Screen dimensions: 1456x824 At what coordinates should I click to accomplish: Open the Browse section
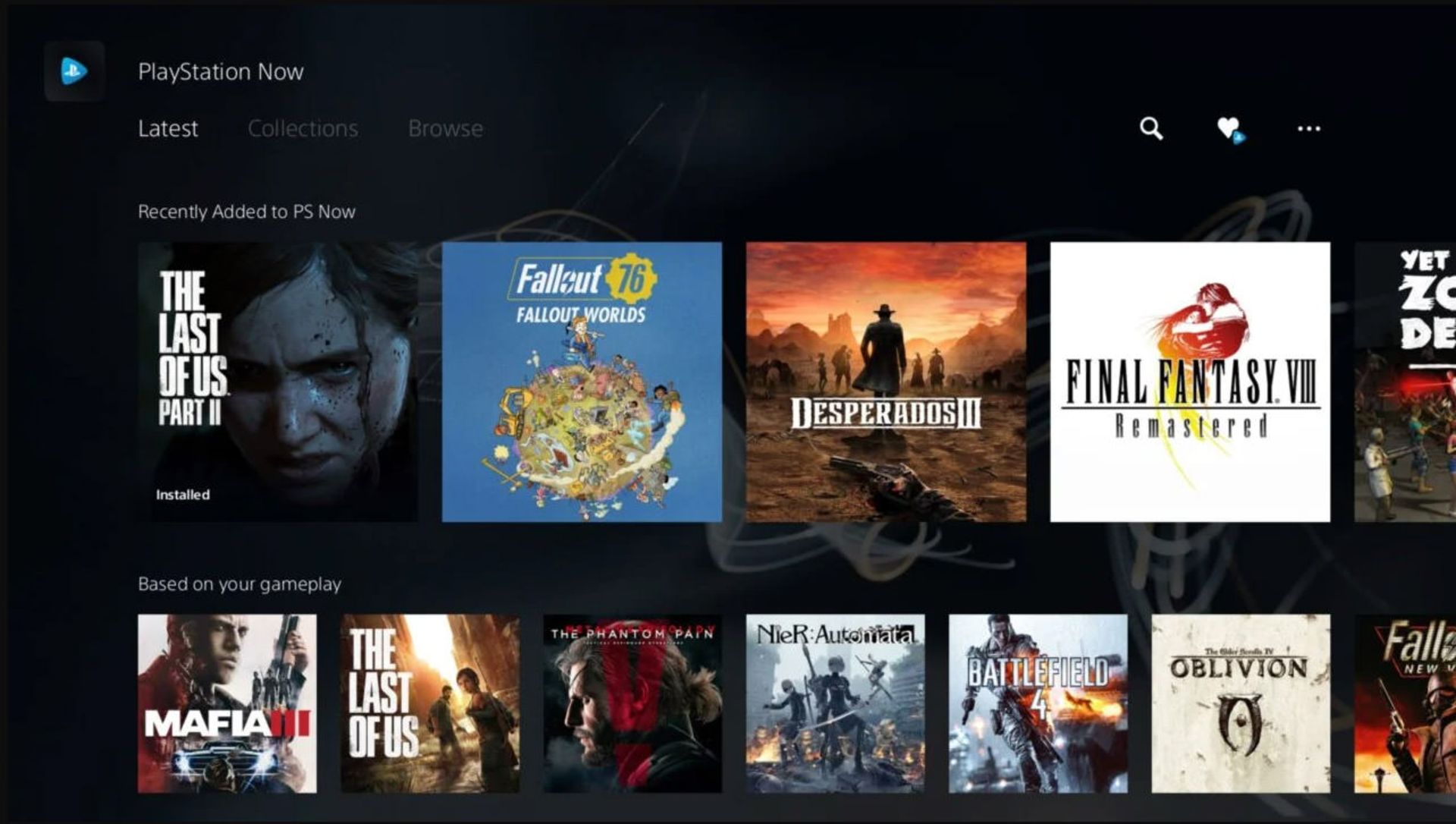448,126
